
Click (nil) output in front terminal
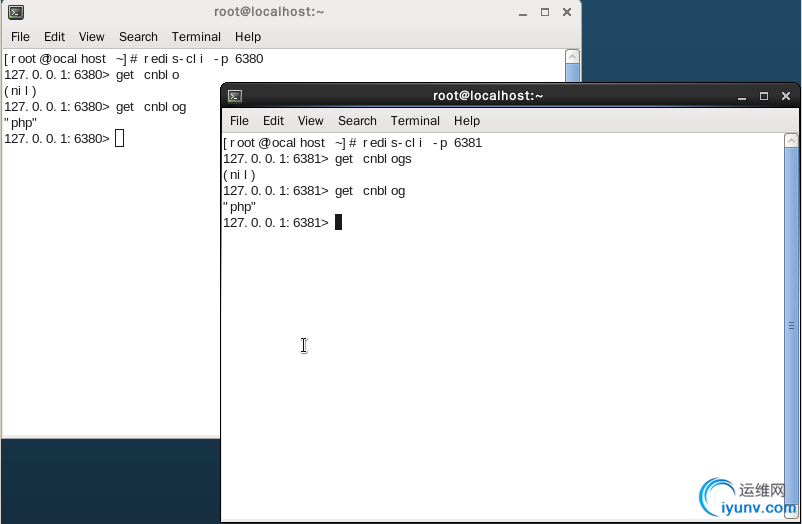click(239, 175)
